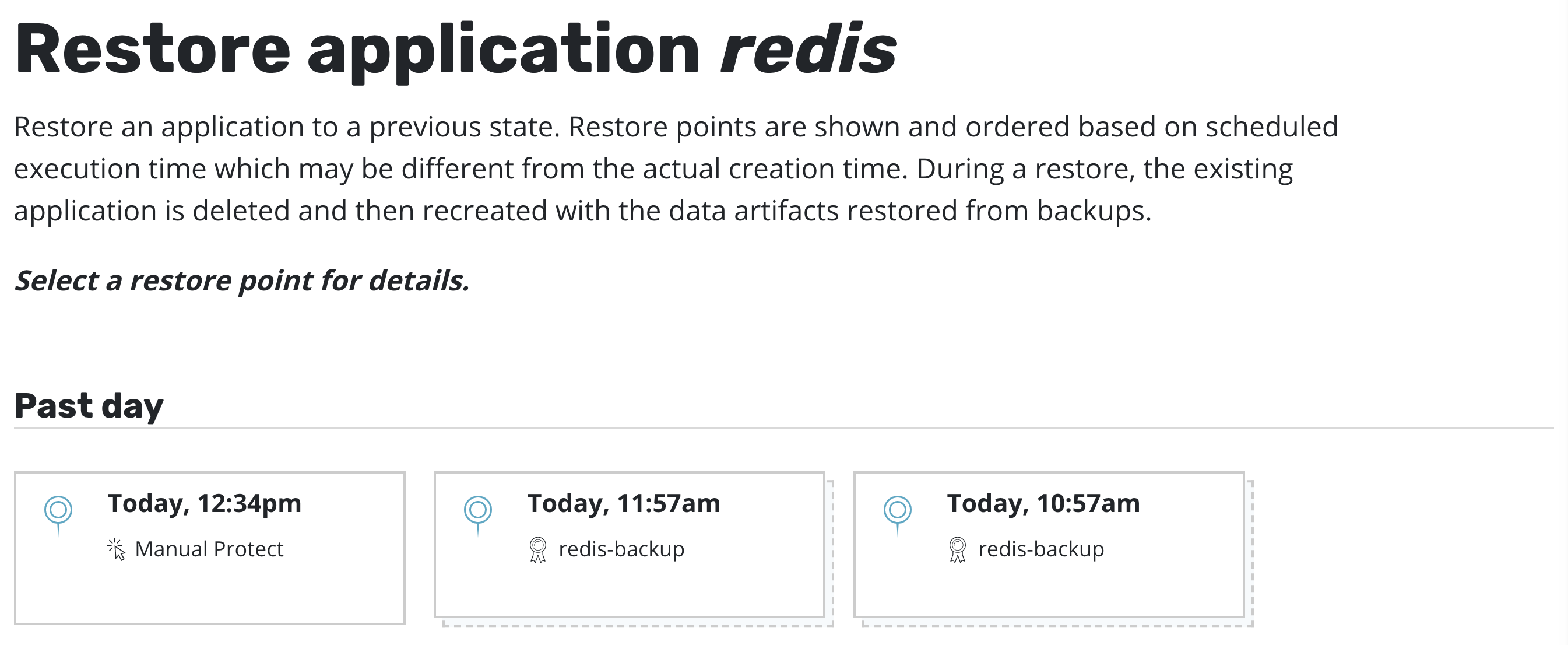Image resolution: width=1568 pixels, height=645 pixels.
Task: Click the policy ribbon icon on the 10:57am card
Action: pos(957,549)
